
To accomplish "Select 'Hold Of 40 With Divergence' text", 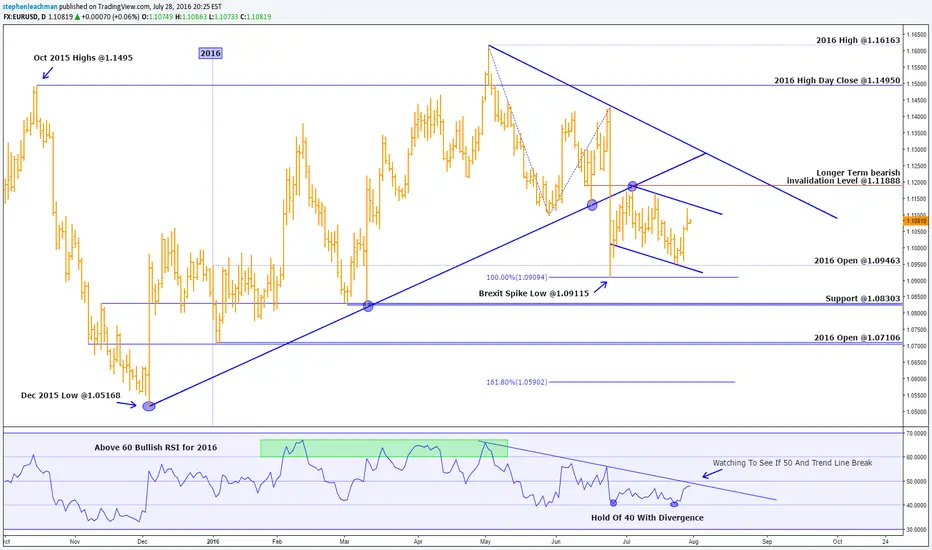I will [x=647, y=518].
